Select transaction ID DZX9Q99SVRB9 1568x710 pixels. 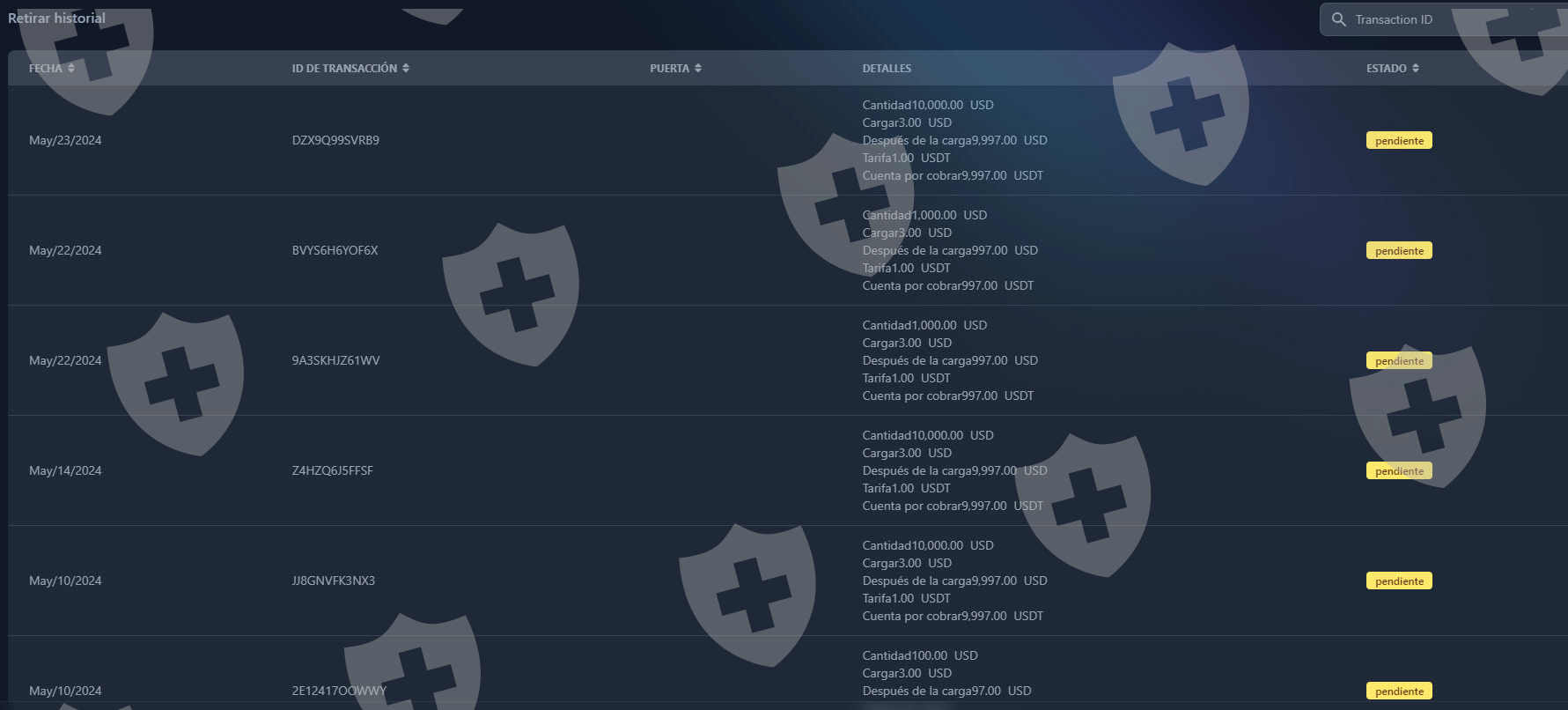tap(335, 140)
